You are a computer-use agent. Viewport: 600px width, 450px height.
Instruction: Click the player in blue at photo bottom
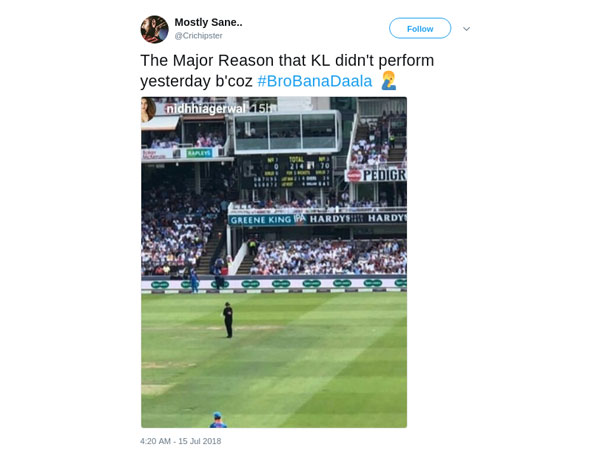(x=218, y=419)
